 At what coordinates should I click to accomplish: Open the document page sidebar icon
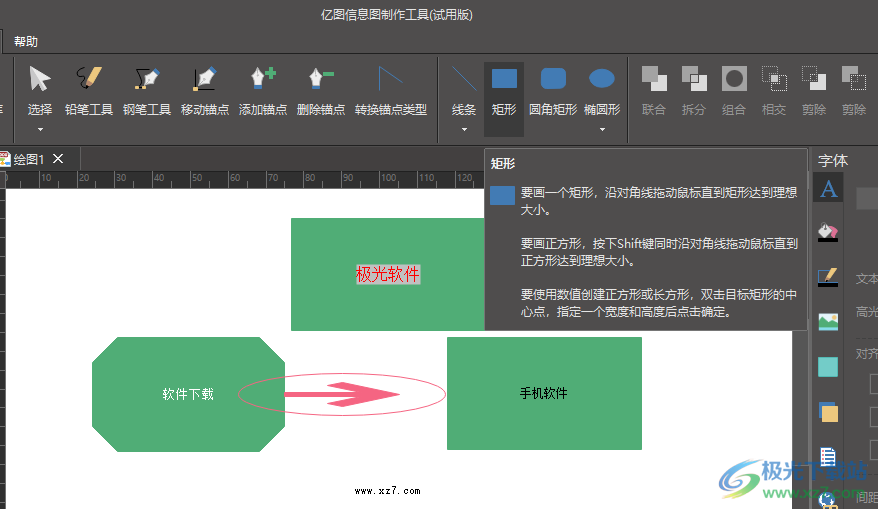(x=828, y=457)
